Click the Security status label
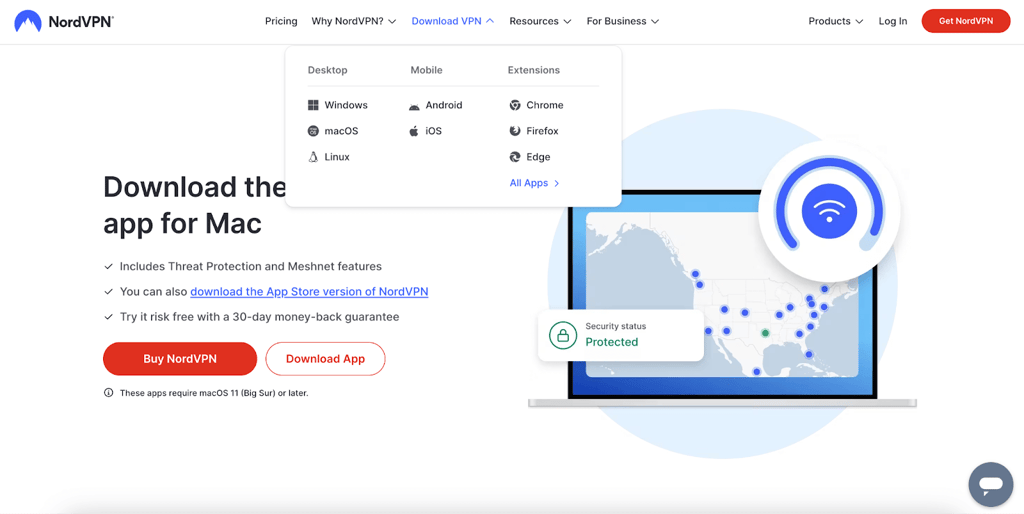 pos(615,326)
